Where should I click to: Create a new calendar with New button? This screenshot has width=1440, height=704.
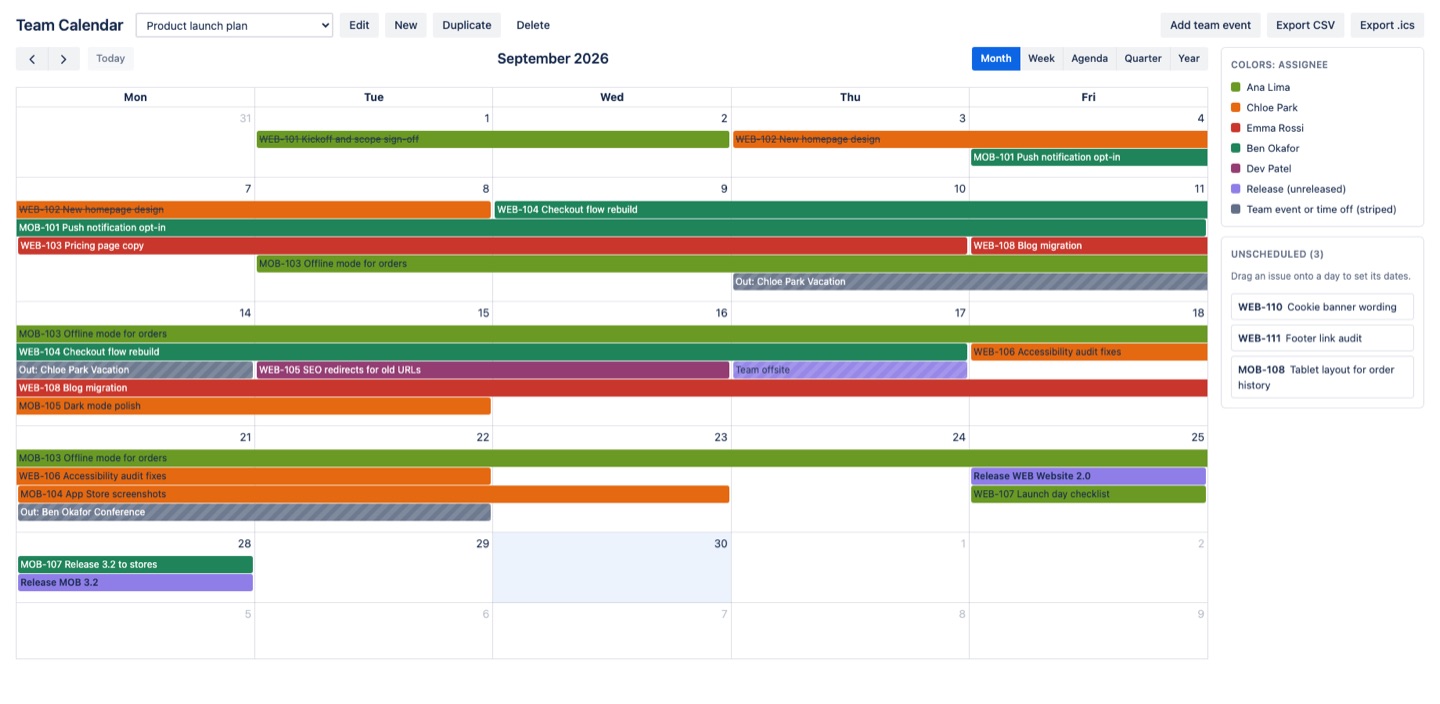[406, 25]
